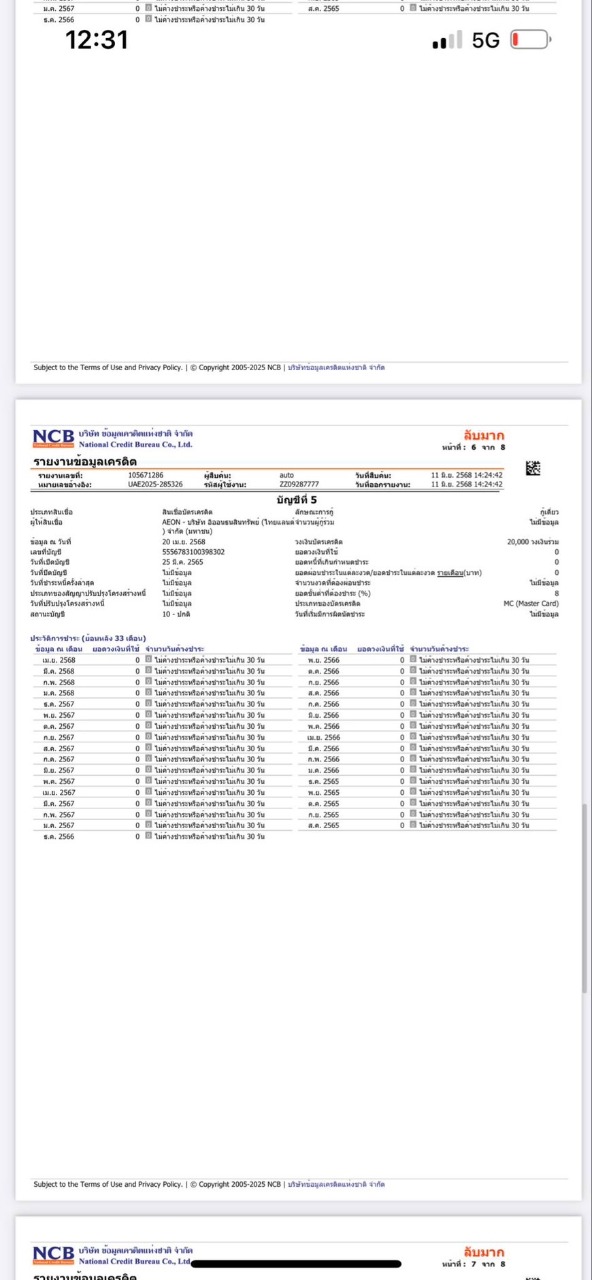592x1280 pixels.
Task: Tap the 12:31 clock in status bar
Action: pos(97,40)
